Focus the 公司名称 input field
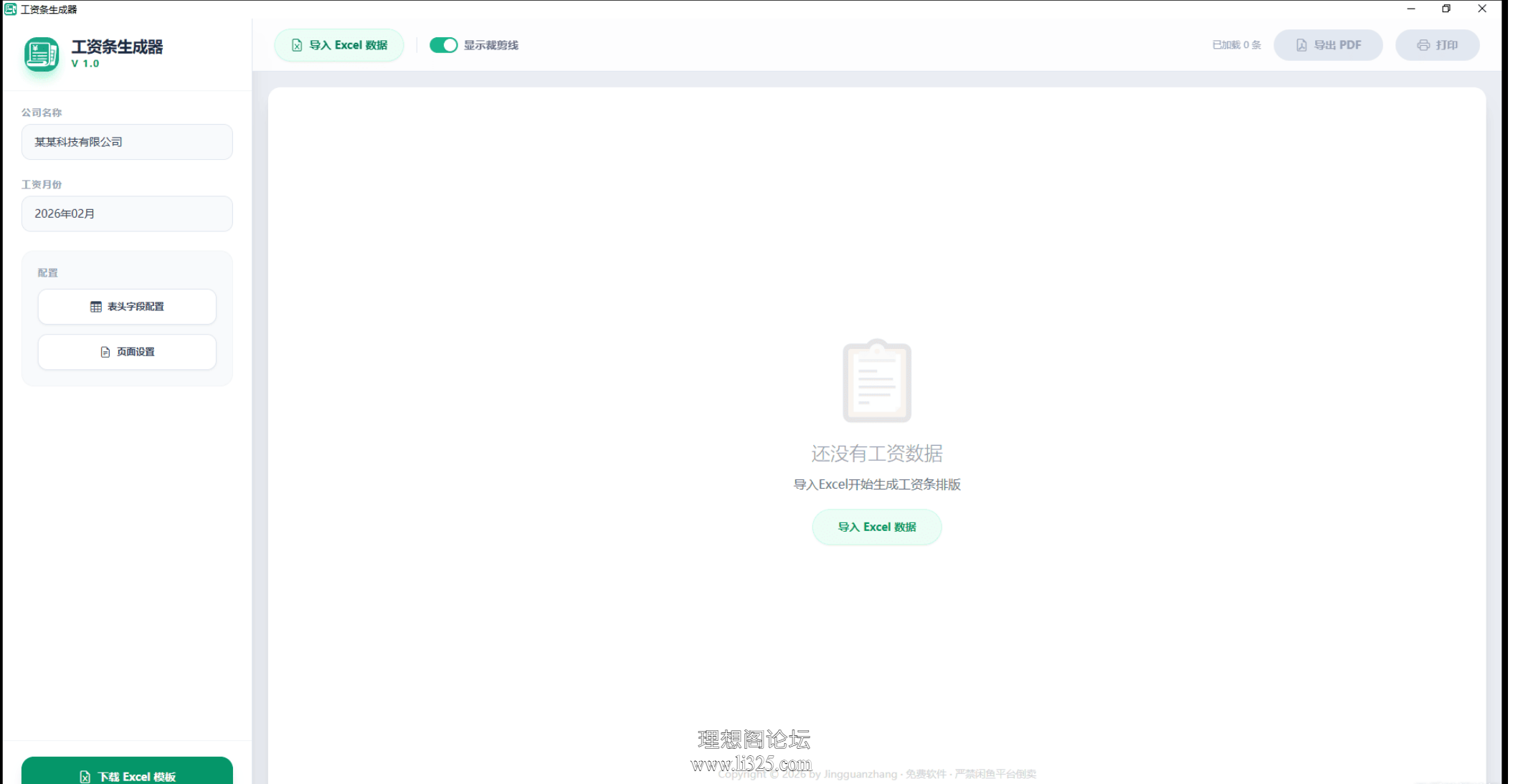 [x=127, y=142]
